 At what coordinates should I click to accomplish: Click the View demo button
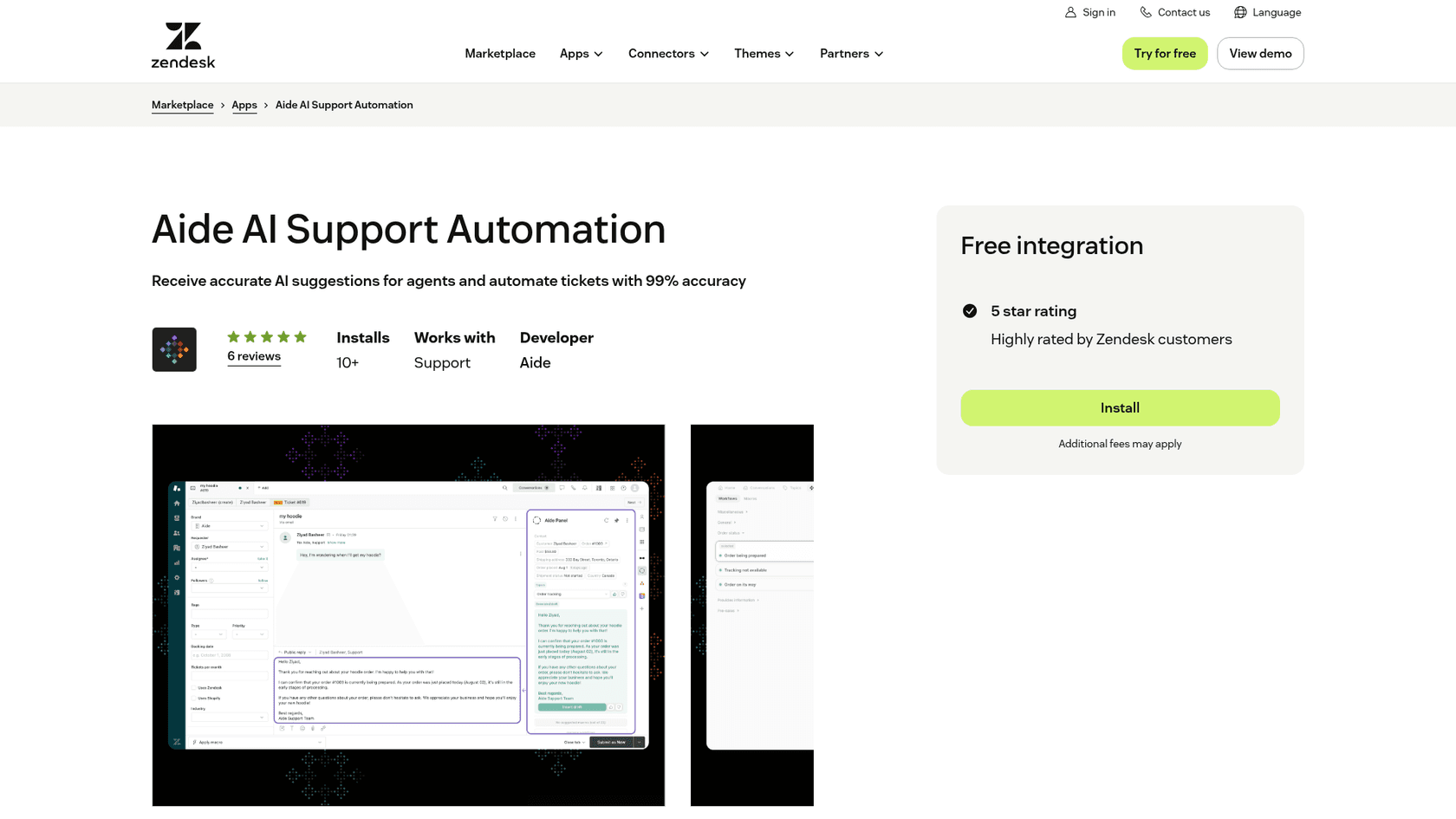pos(1260,54)
